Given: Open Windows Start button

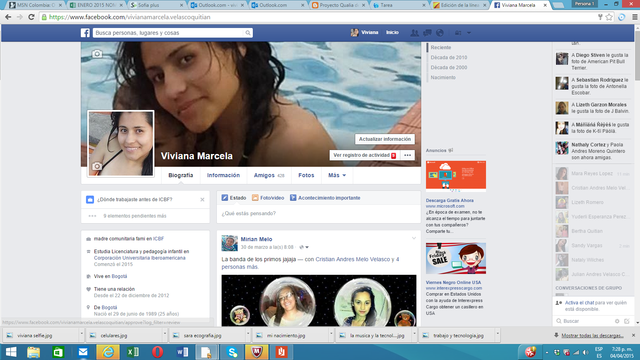Looking at the screenshot, I should (11, 352).
